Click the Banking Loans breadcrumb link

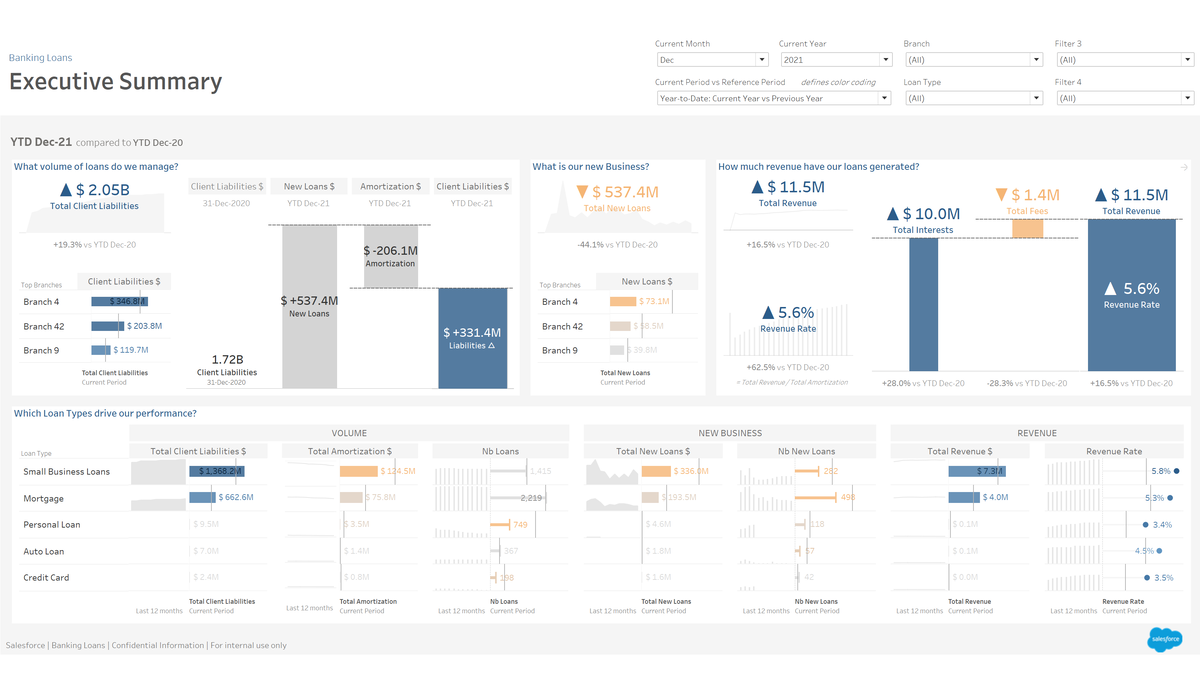(40, 58)
